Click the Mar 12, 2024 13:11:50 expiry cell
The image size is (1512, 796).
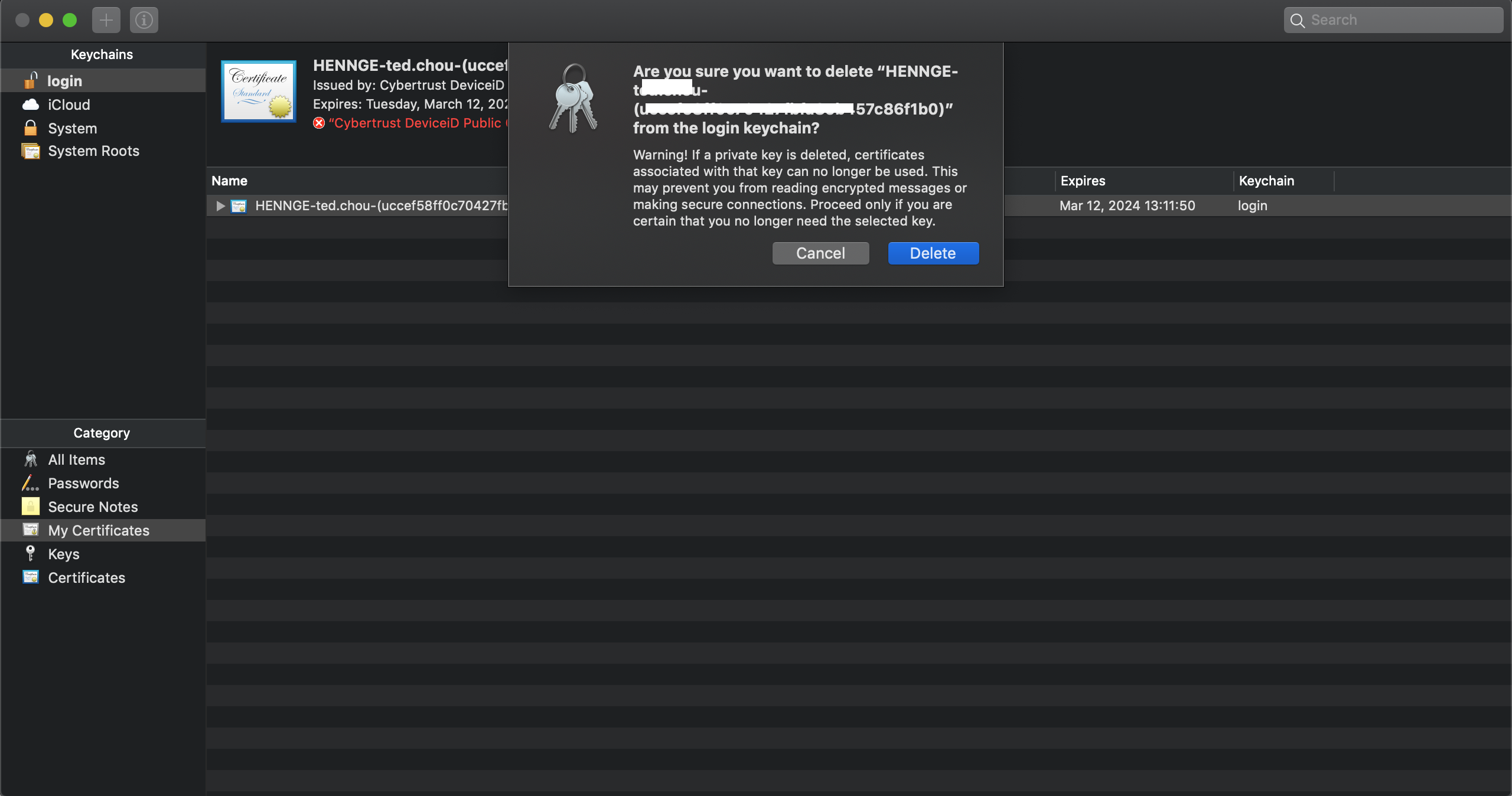[1127, 205]
